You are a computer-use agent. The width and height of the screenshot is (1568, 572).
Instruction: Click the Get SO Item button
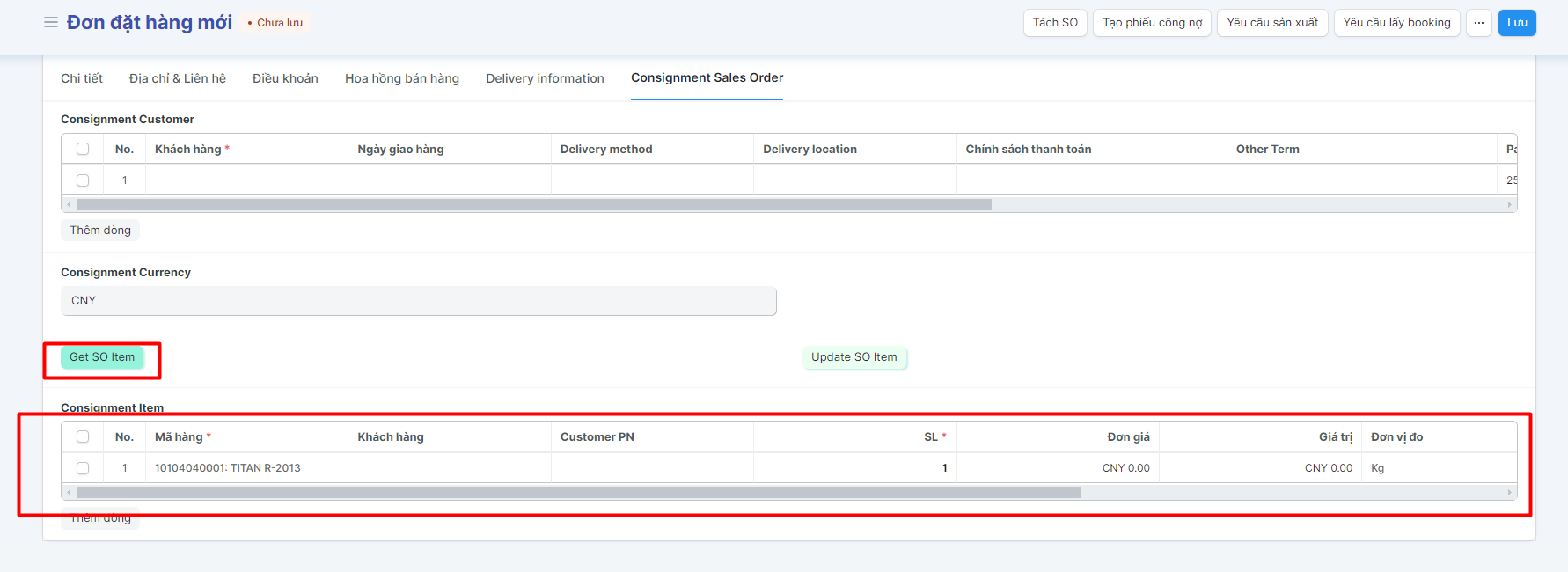[x=102, y=357]
